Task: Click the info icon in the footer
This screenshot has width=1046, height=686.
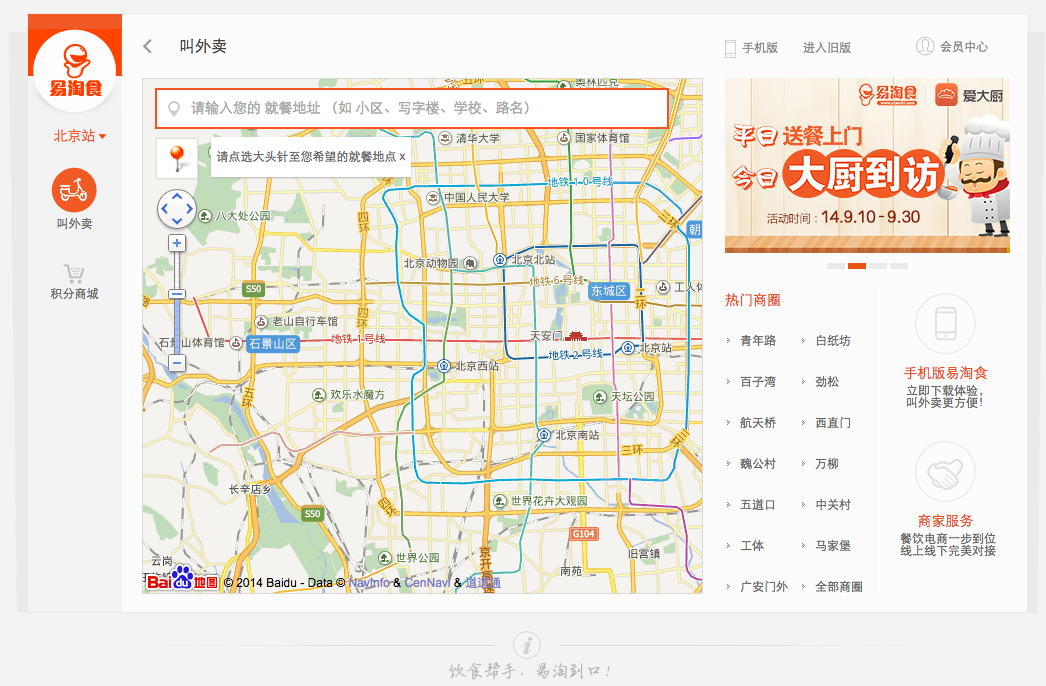Action: click(x=527, y=645)
